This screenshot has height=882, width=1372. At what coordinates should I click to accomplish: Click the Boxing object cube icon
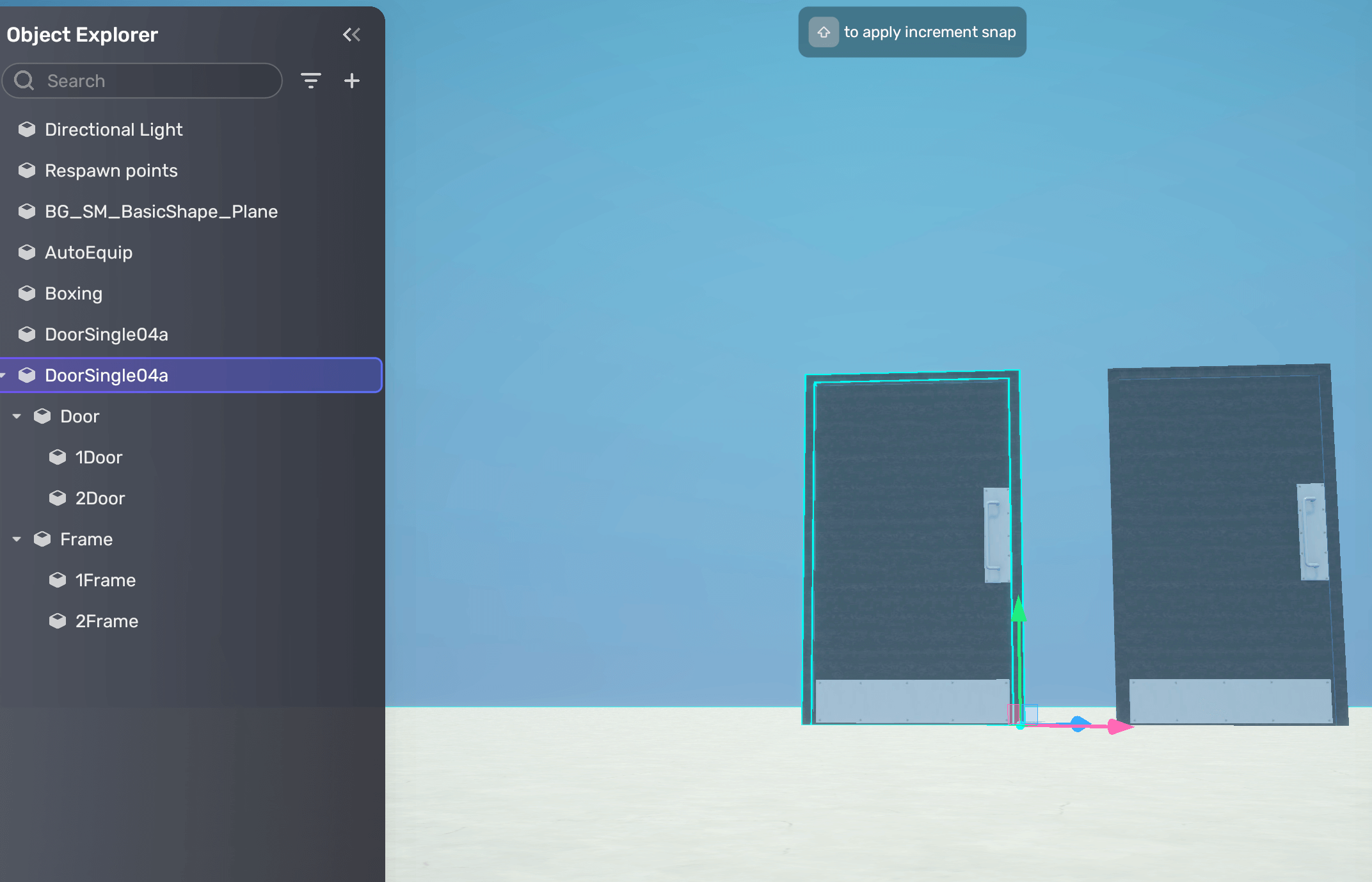[x=27, y=293]
